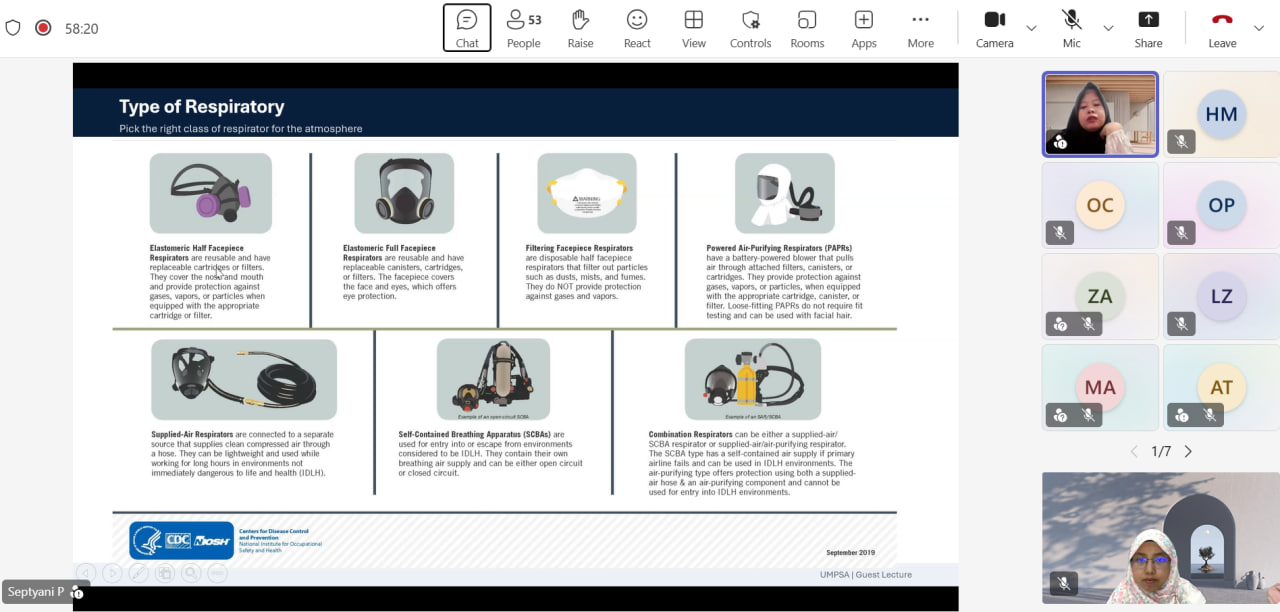Open the React emoji picker
The width and height of the screenshot is (1280, 612).
click(x=637, y=28)
